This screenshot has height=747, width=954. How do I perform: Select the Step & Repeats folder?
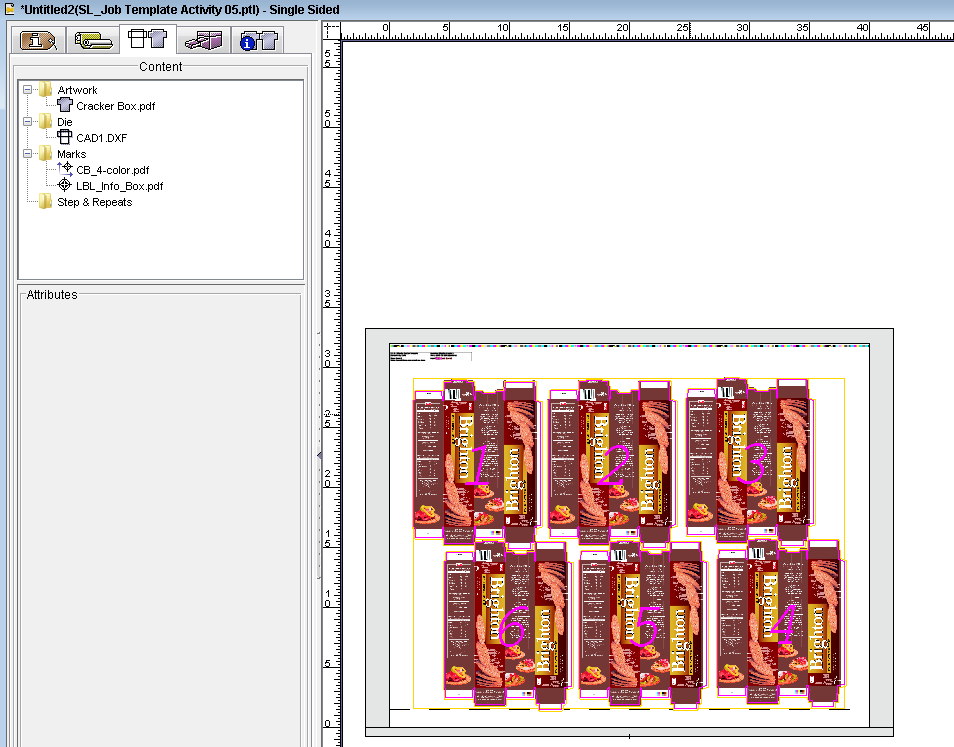pos(94,202)
